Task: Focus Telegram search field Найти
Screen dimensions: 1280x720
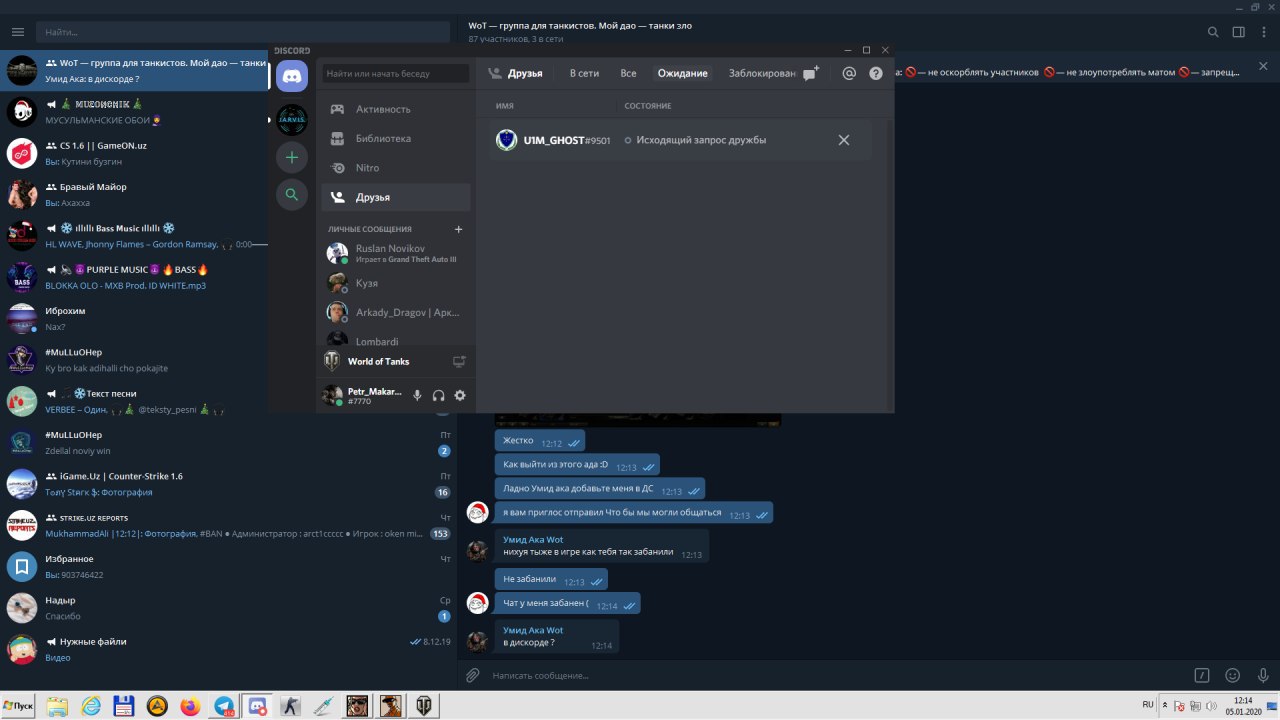Action: (x=243, y=32)
